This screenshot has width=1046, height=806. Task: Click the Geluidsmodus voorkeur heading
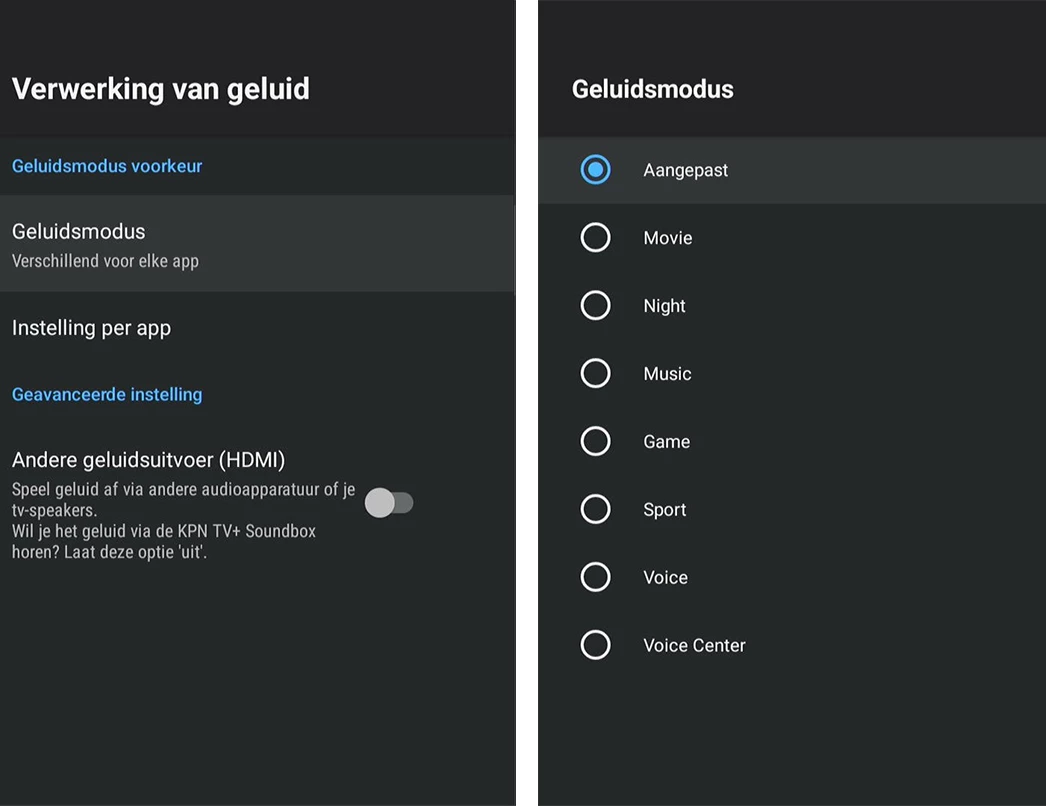pos(107,166)
